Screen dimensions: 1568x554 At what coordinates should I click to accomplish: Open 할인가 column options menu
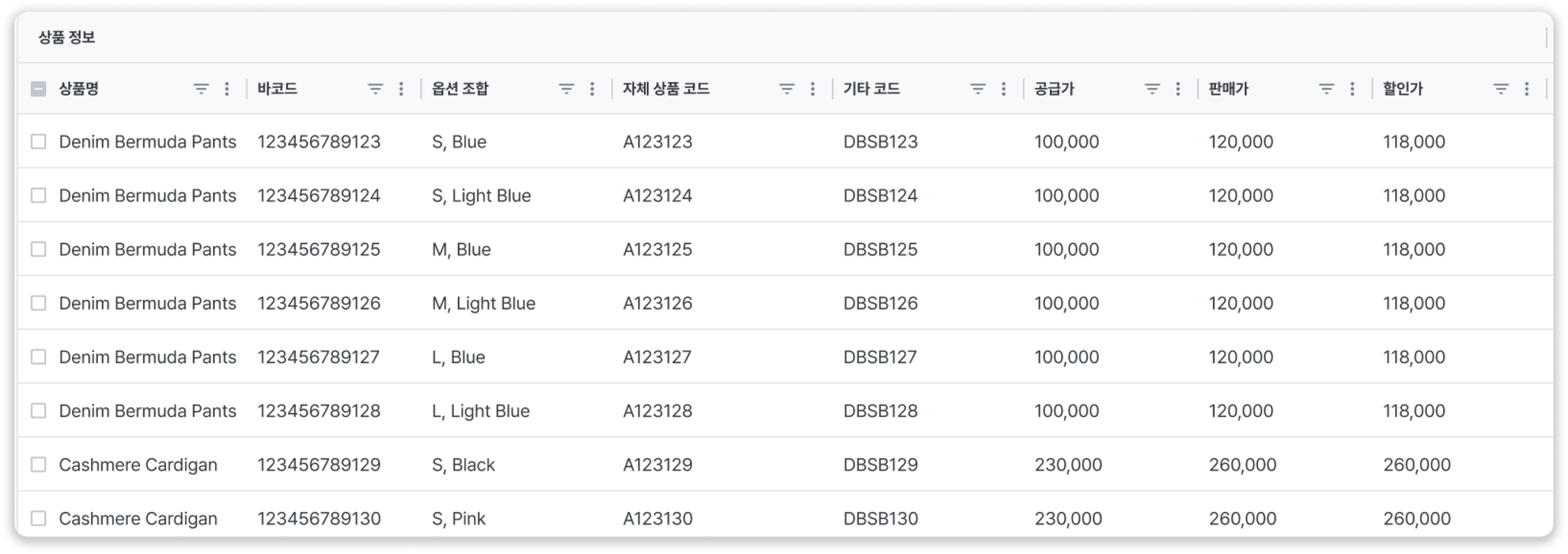point(1527,89)
